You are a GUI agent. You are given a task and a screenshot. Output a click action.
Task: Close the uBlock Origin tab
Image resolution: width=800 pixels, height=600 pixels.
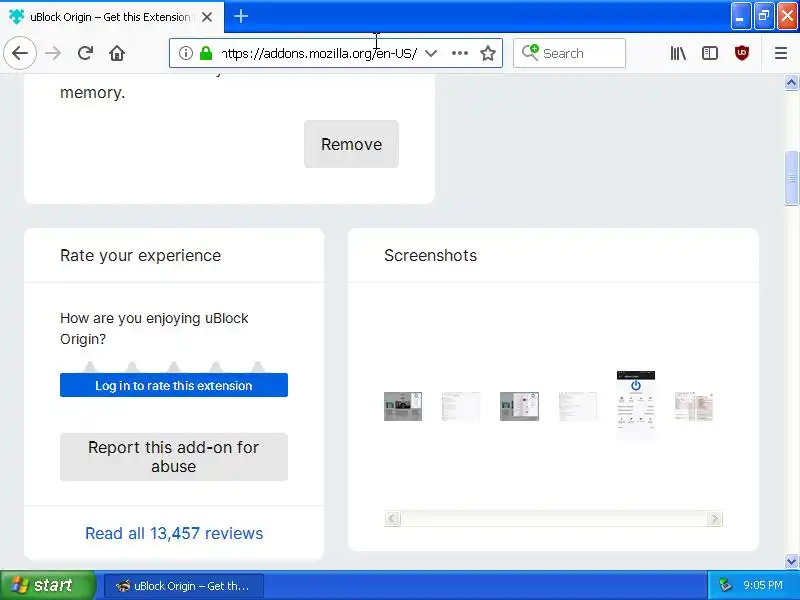click(x=207, y=17)
